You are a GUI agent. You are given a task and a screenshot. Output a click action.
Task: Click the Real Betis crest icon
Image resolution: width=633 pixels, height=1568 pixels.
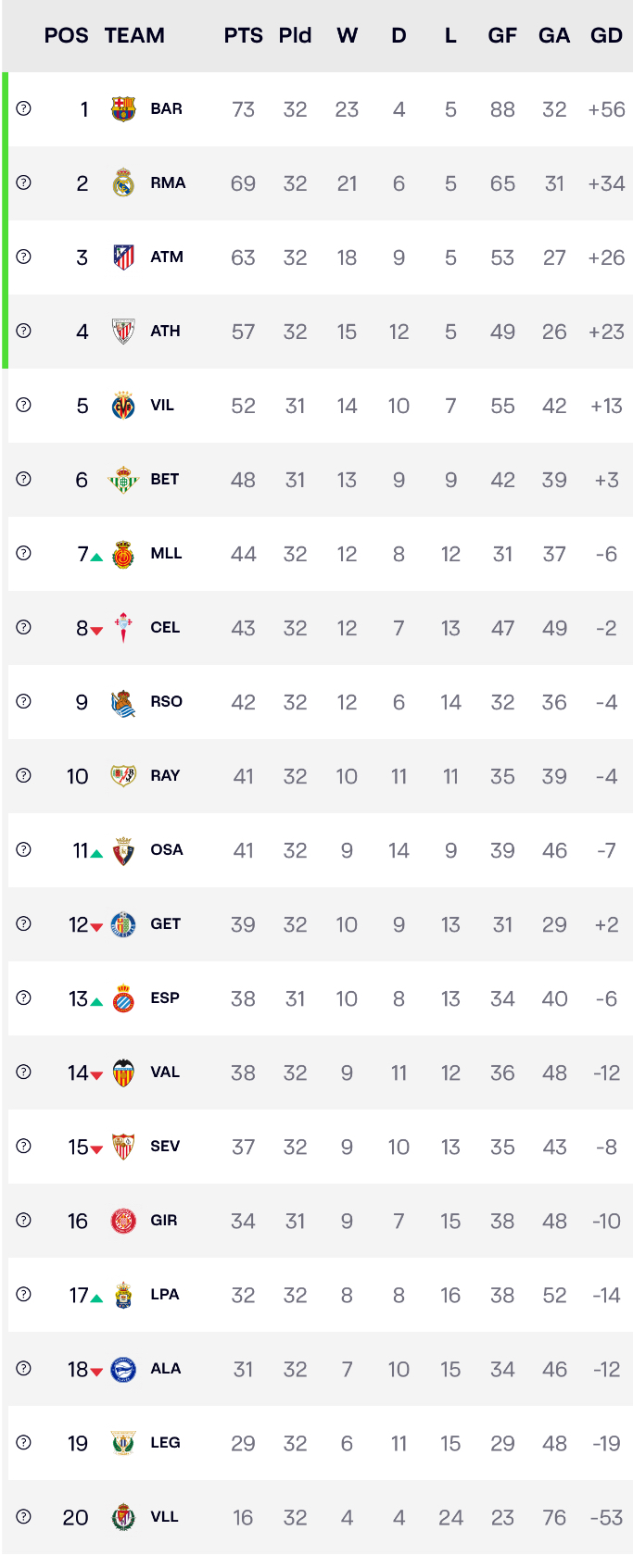point(123,480)
